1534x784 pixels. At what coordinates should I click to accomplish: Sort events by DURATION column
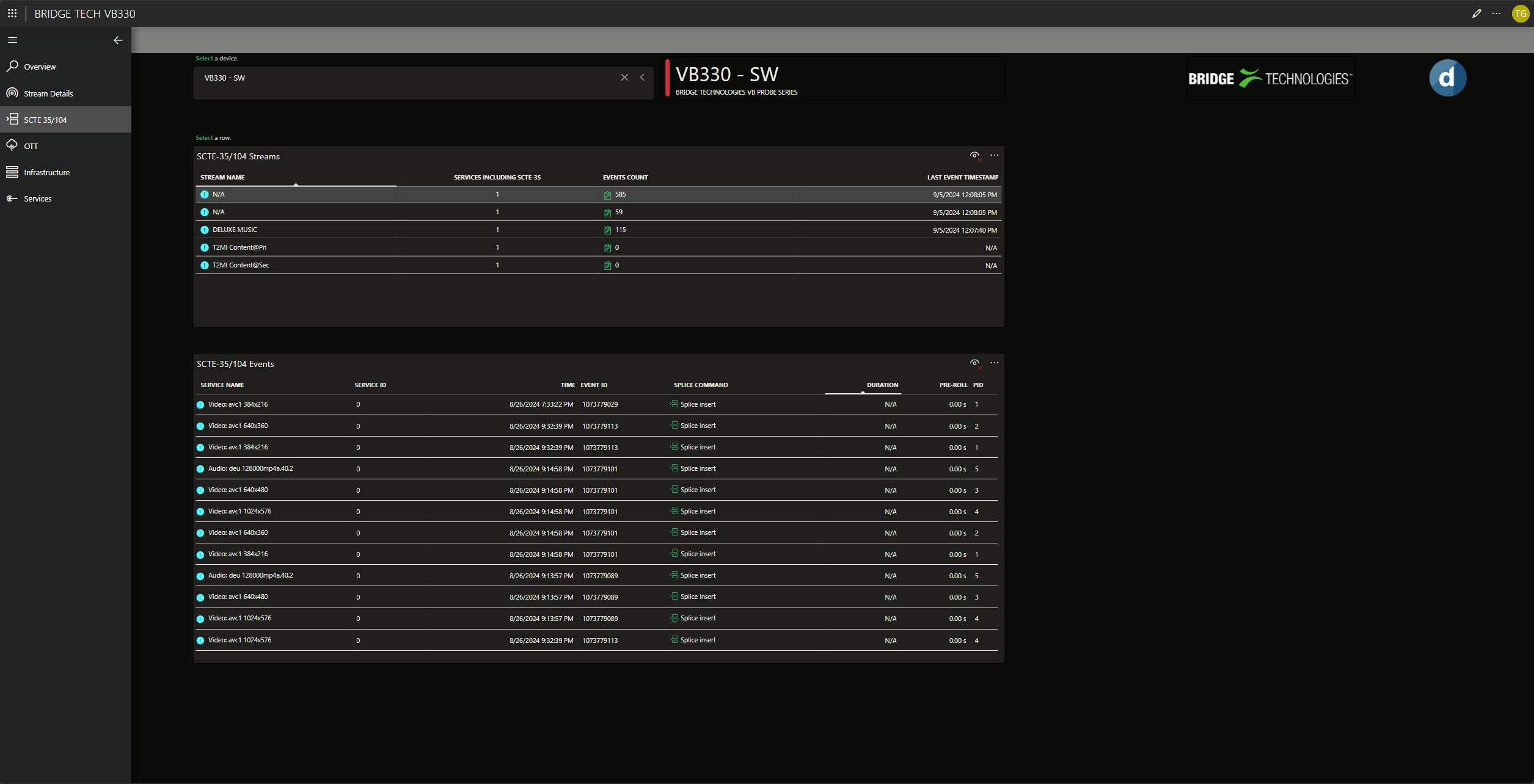(x=882, y=385)
